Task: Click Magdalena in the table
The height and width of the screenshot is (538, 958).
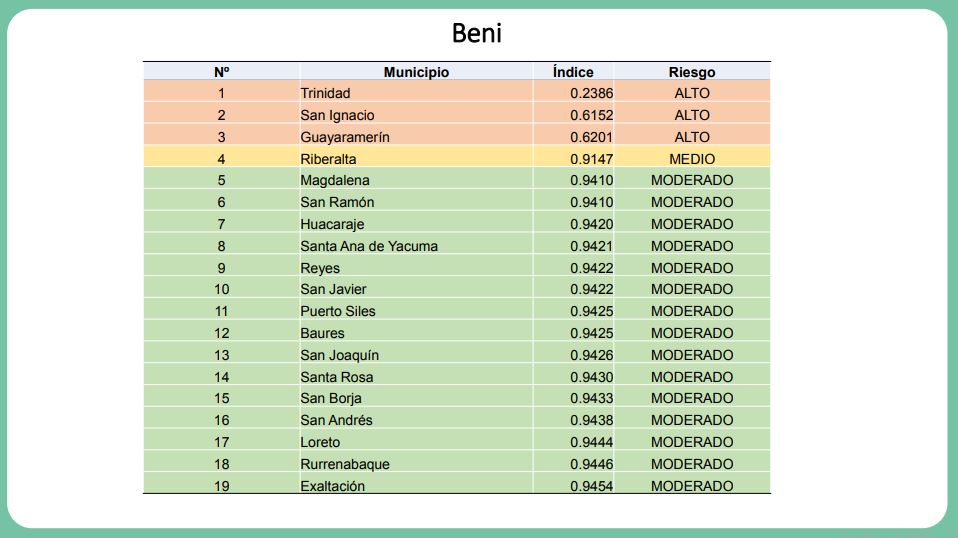Action: tap(335, 181)
